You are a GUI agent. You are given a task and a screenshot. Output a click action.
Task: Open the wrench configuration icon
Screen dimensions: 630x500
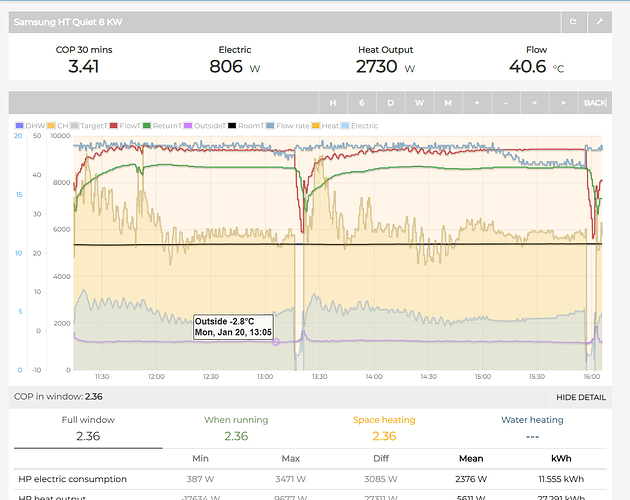point(600,20)
